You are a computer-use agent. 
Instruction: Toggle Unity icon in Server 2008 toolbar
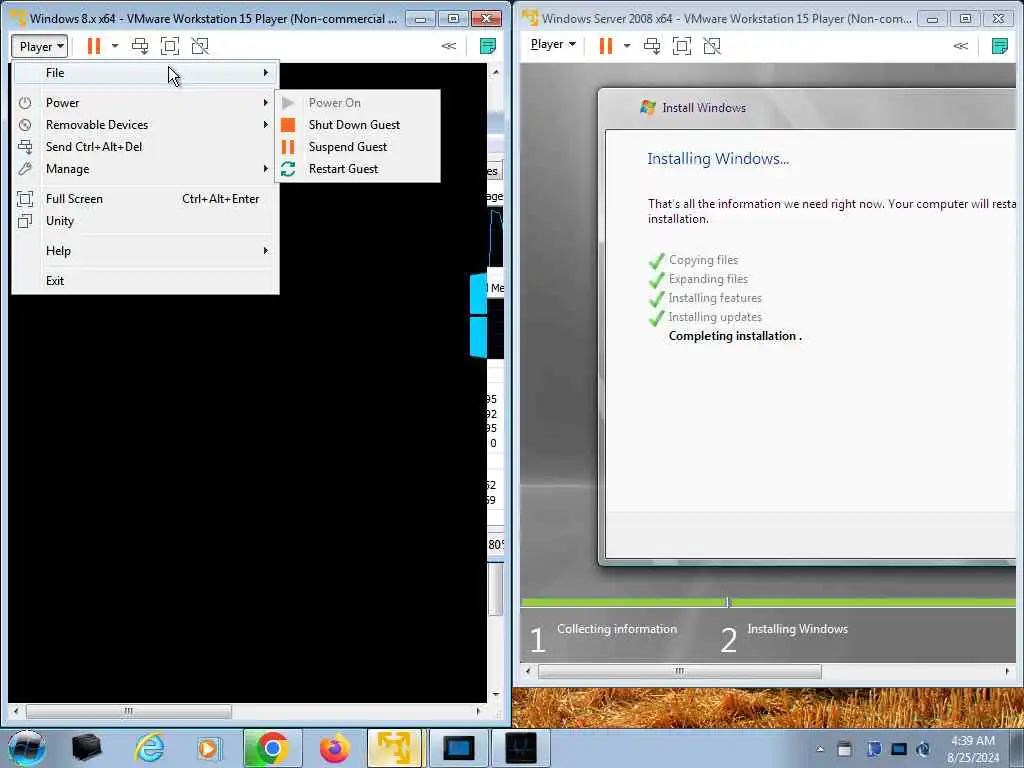pyautogui.click(x=712, y=45)
